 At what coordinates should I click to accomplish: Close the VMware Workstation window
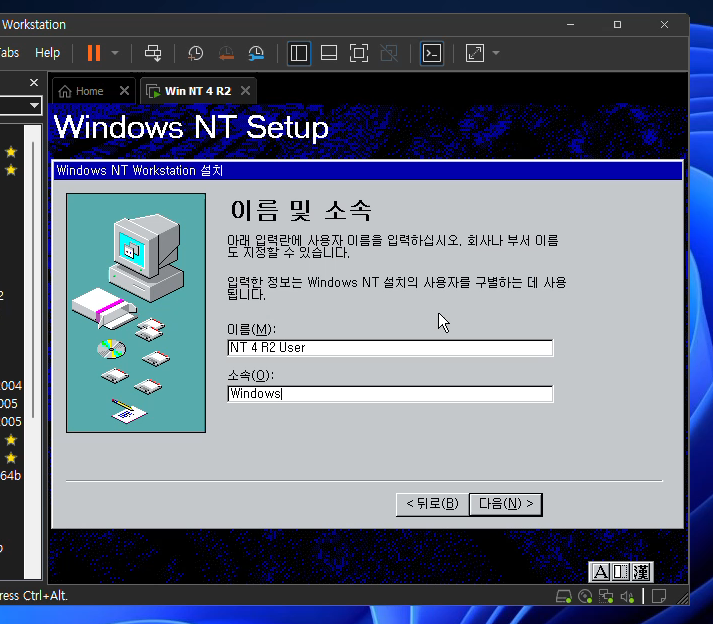point(664,25)
